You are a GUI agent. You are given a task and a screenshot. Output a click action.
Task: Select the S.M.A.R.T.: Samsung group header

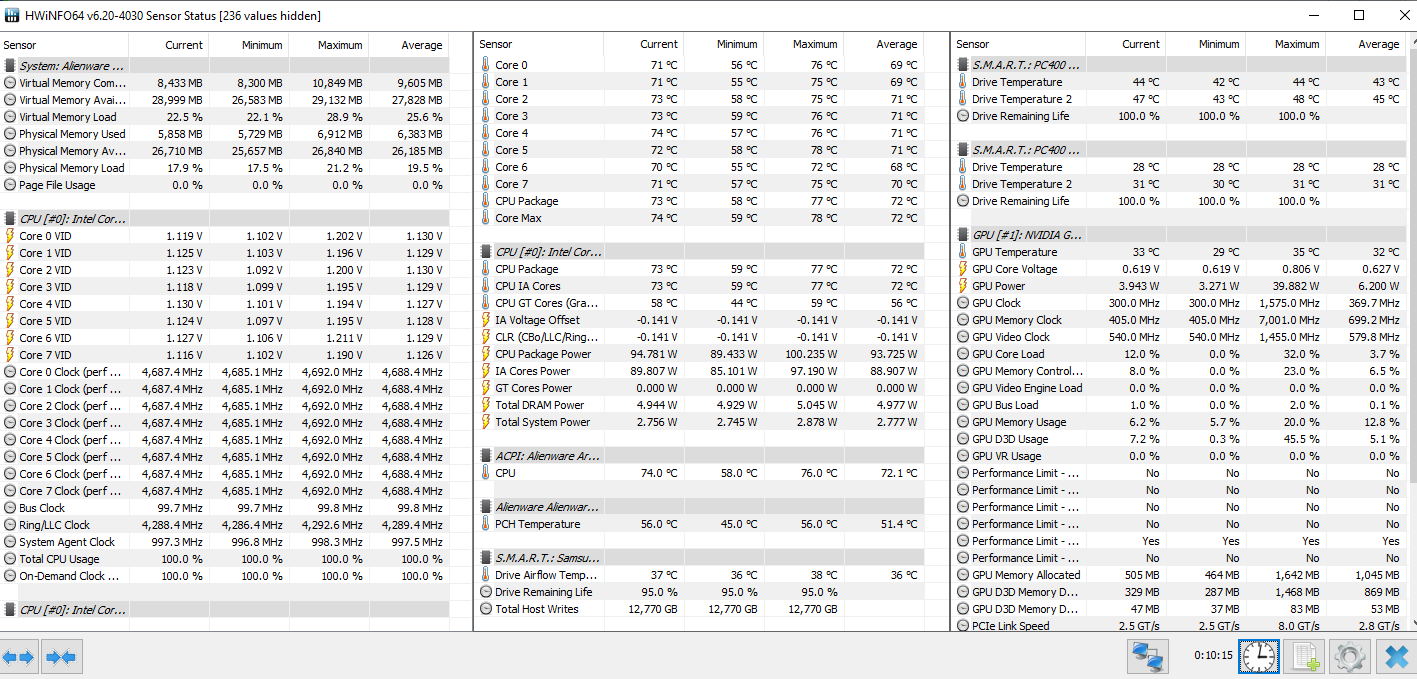coord(547,558)
